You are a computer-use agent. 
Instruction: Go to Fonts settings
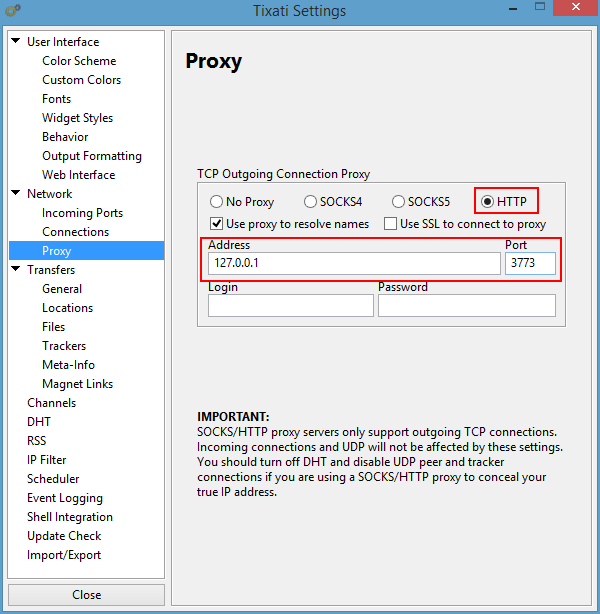pos(56,99)
